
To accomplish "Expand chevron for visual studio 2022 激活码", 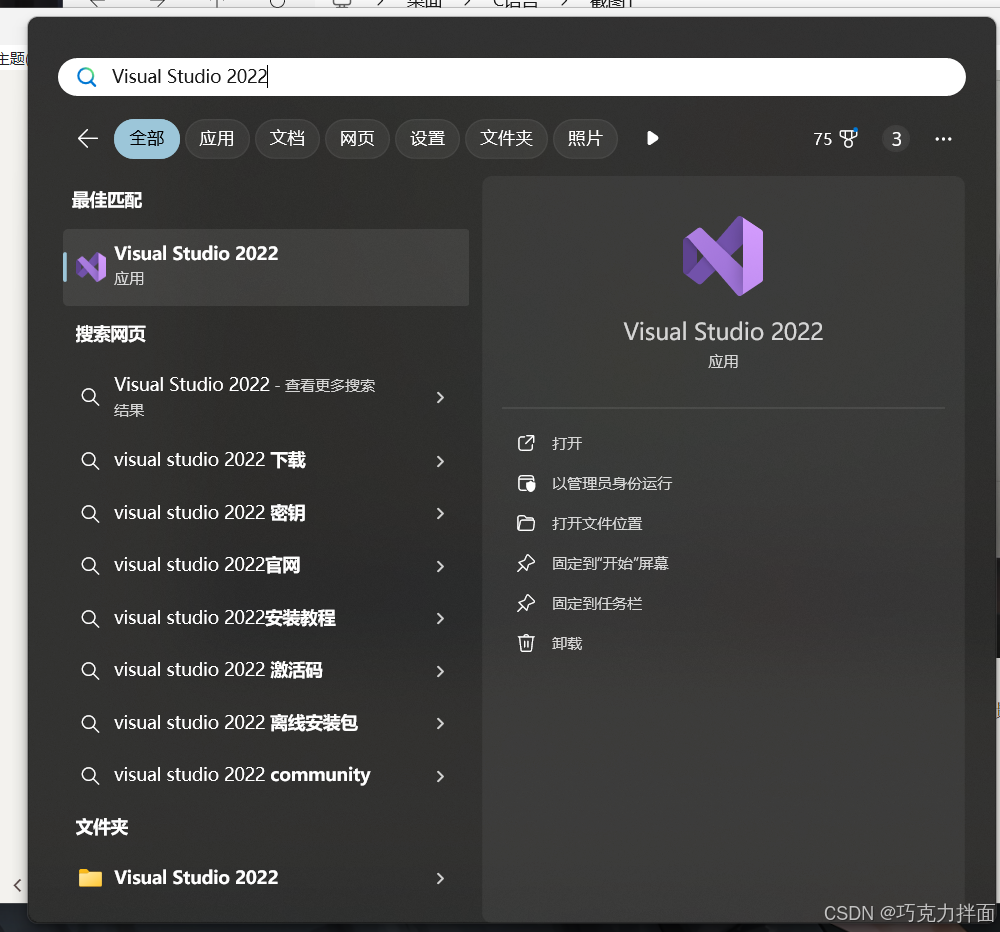I will tap(440, 671).
